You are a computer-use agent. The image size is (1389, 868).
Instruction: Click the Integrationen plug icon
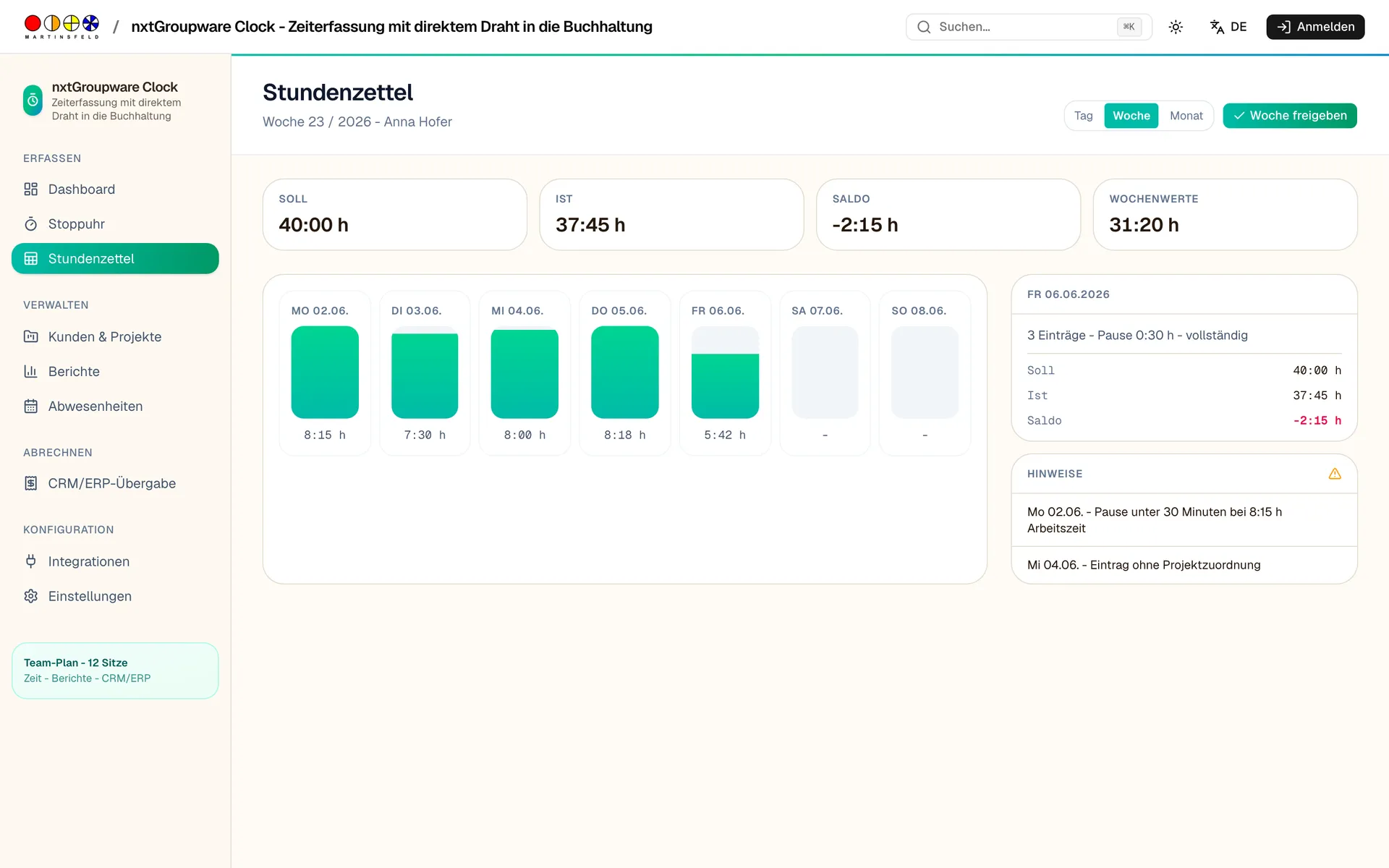tap(30, 561)
